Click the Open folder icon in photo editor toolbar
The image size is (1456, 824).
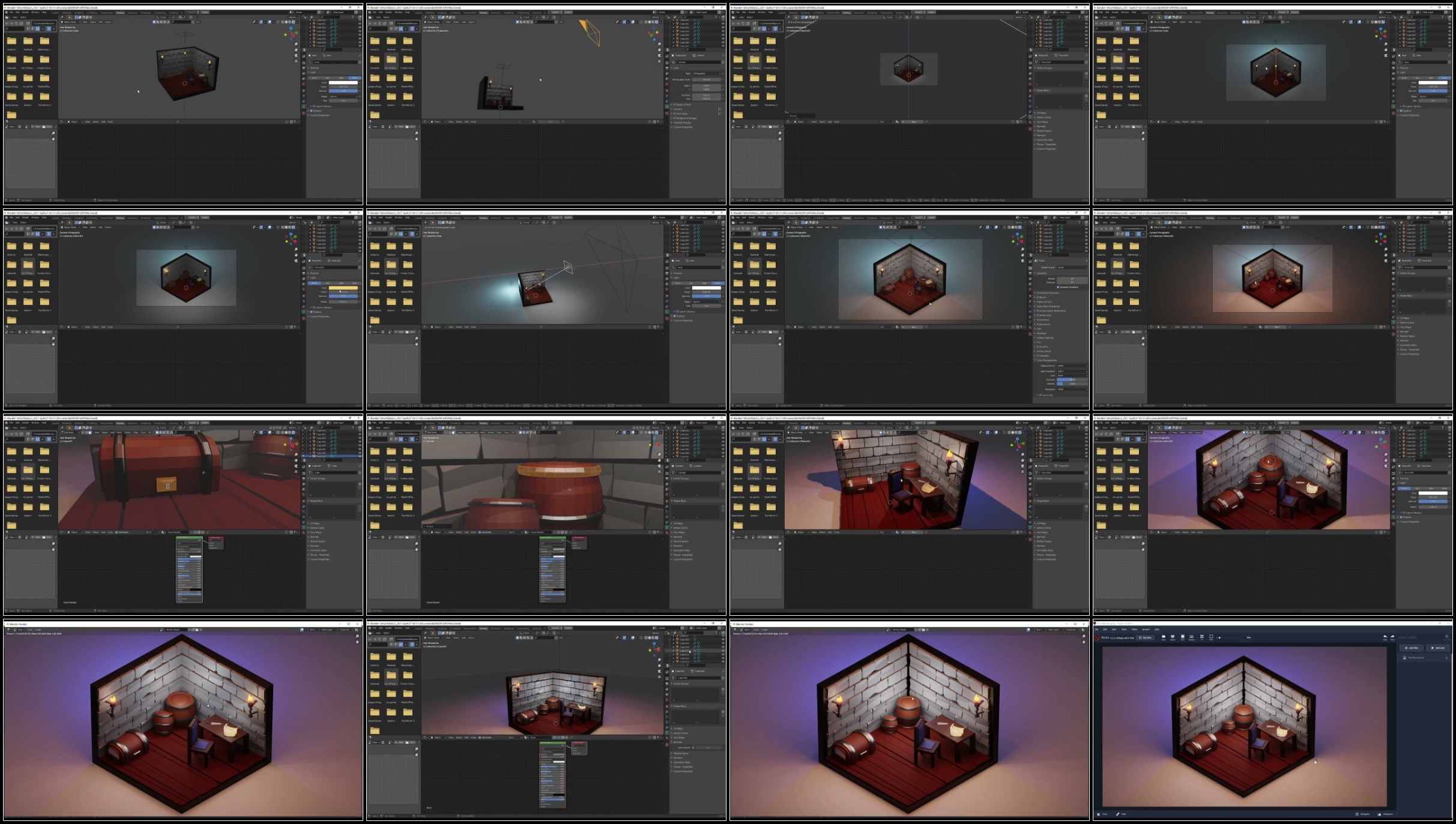(x=1164, y=637)
